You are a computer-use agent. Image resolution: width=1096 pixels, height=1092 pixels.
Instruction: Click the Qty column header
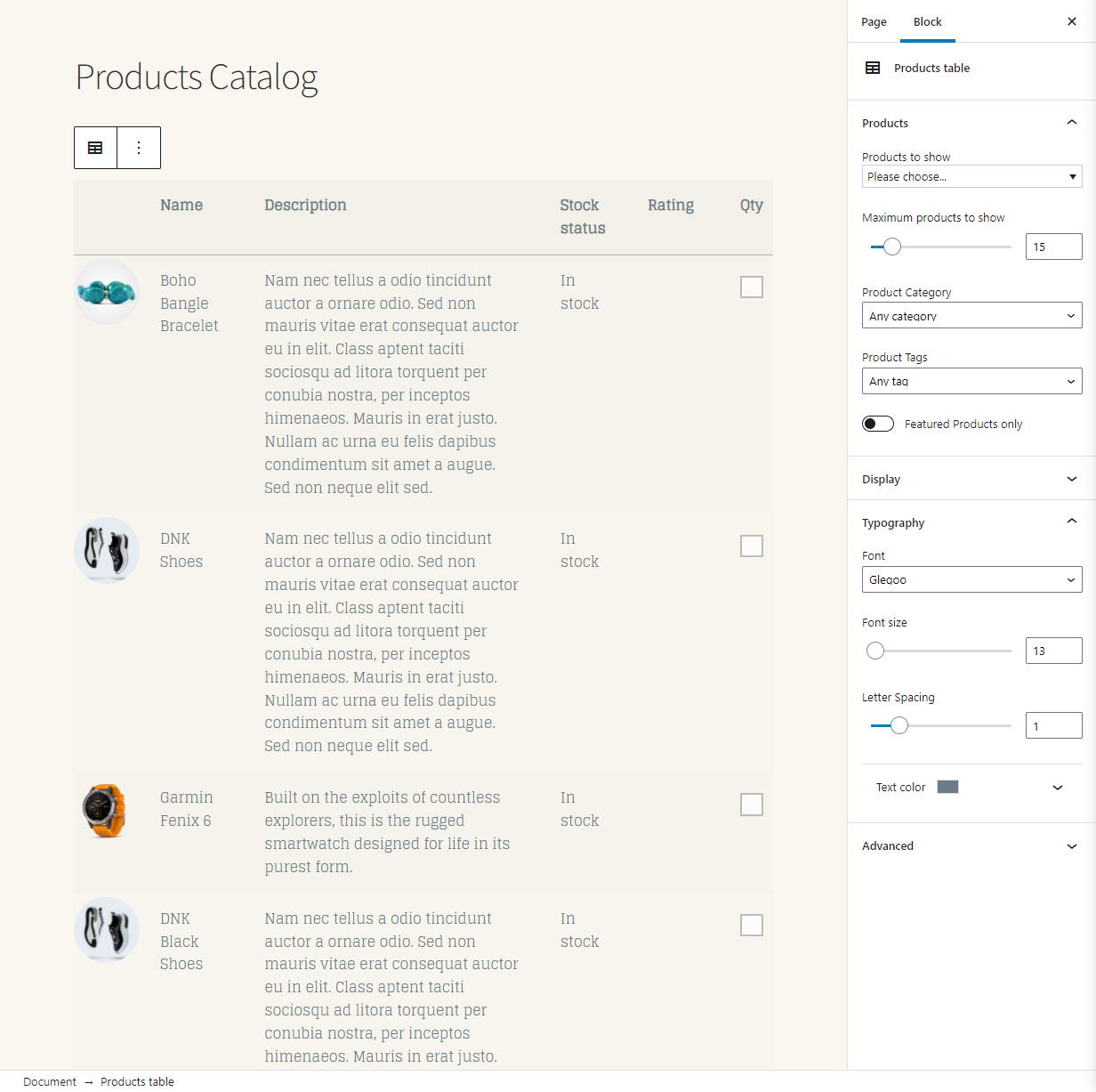[x=752, y=205]
